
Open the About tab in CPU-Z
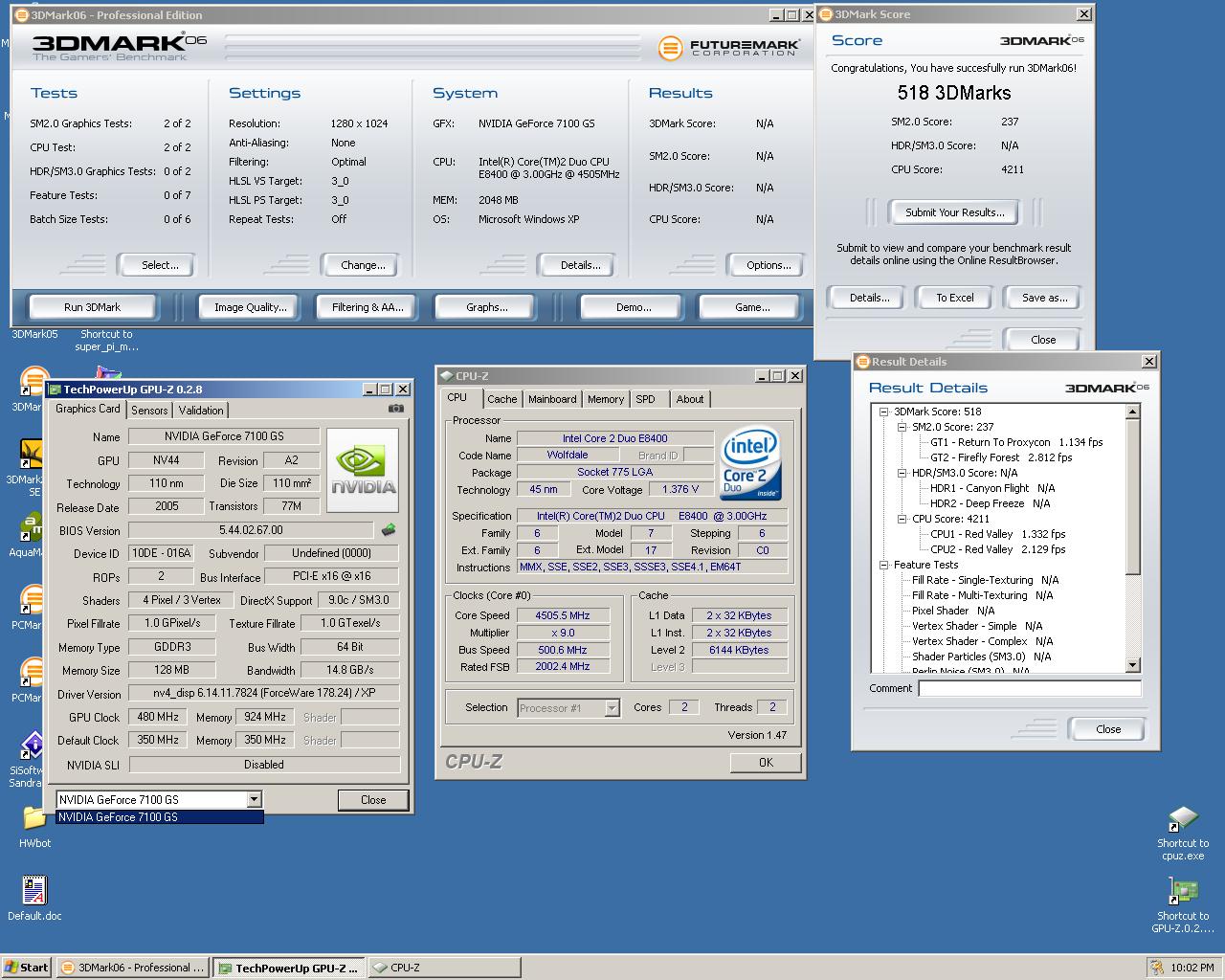click(x=689, y=399)
